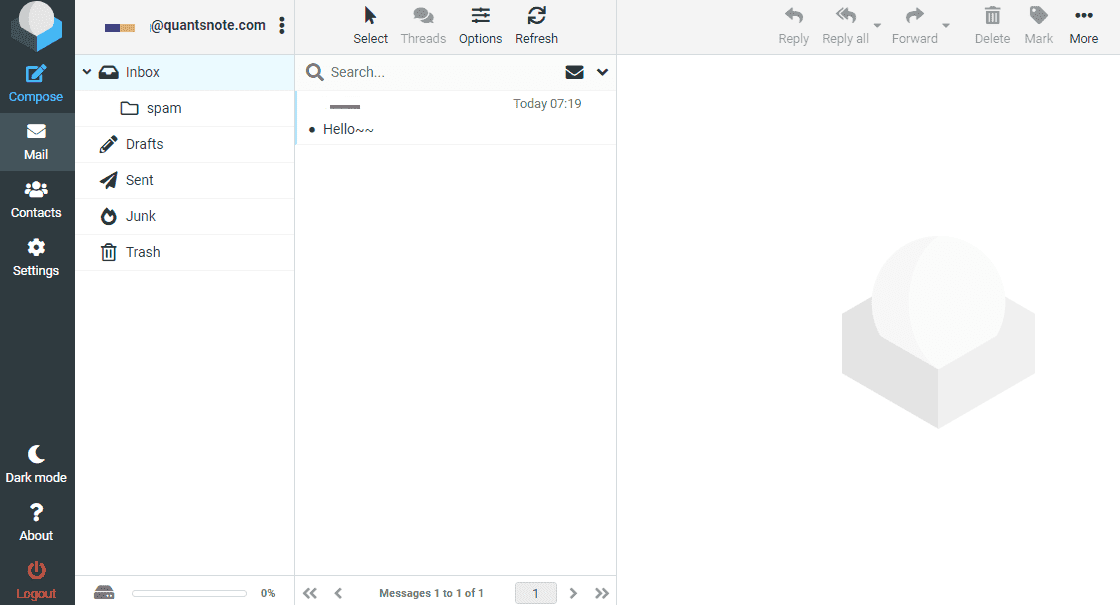Enable message Select mode
Viewport: 1120px width, 605px height.
[x=370, y=25]
